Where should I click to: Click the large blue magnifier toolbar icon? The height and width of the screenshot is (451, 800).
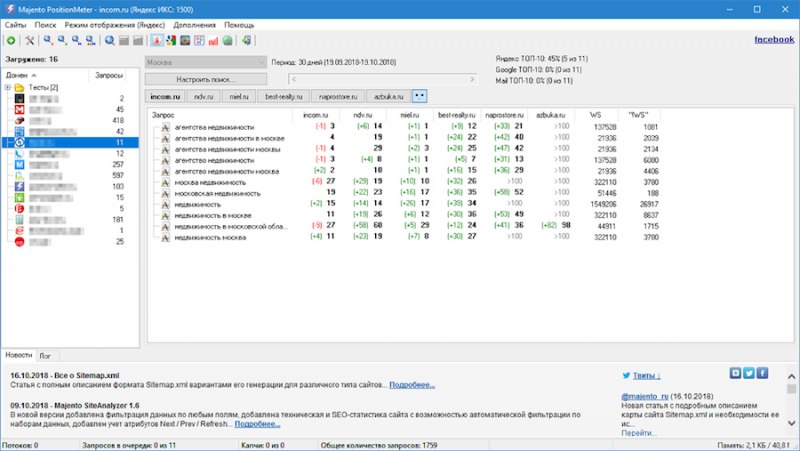click(109, 40)
